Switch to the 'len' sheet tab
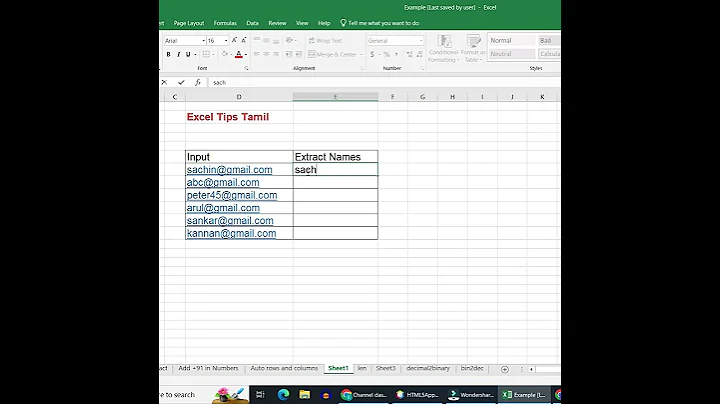 coord(362,368)
